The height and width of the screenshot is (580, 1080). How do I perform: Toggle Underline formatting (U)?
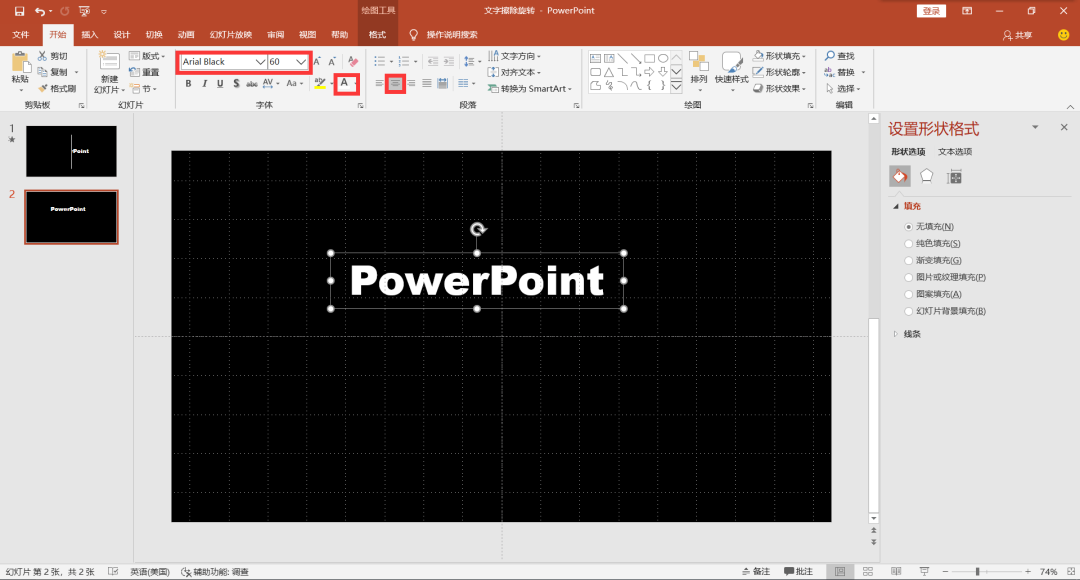[x=220, y=83]
